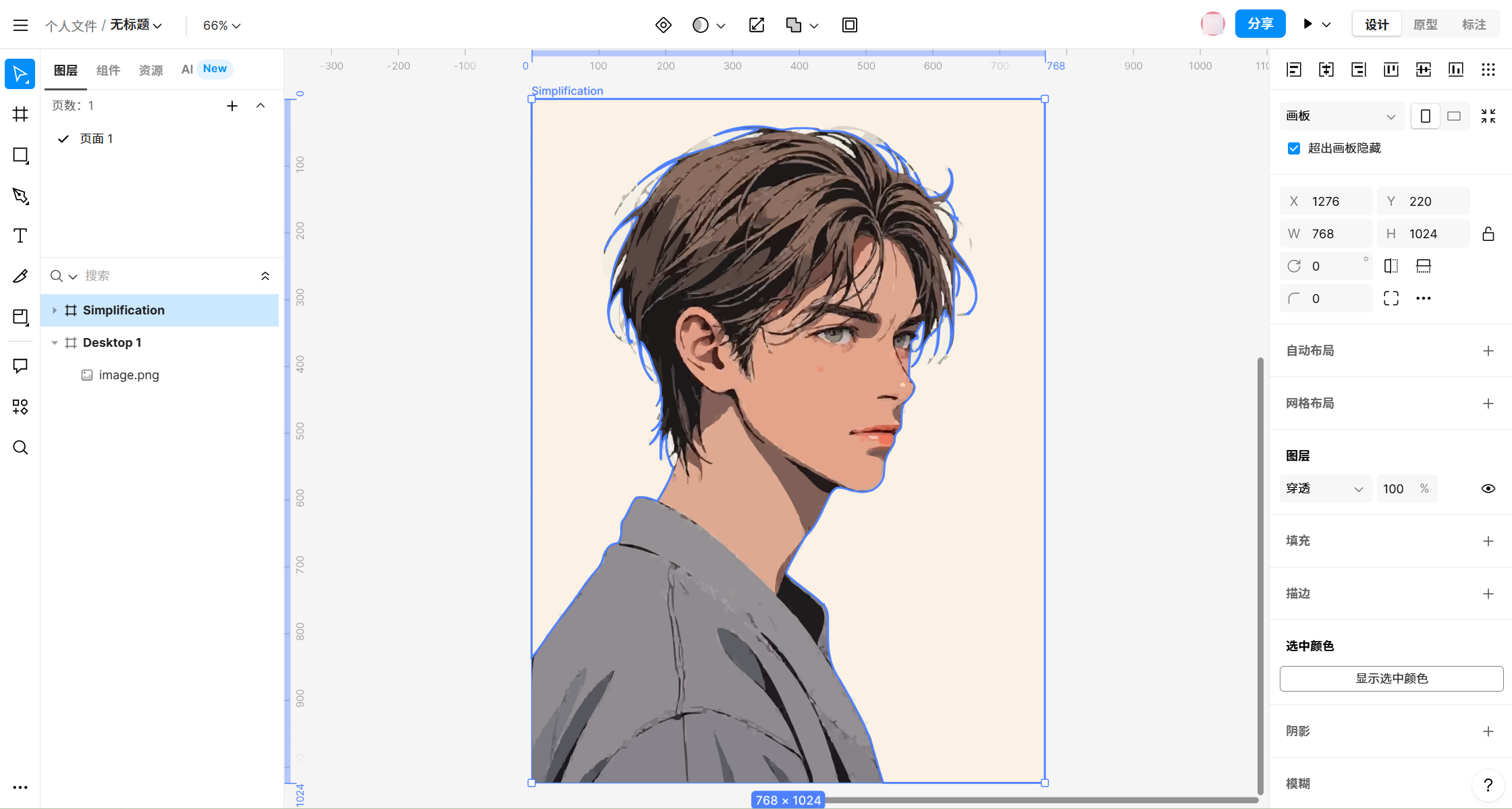Select the Pencil drawing tool
1512x809 pixels.
click(x=20, y=276)
